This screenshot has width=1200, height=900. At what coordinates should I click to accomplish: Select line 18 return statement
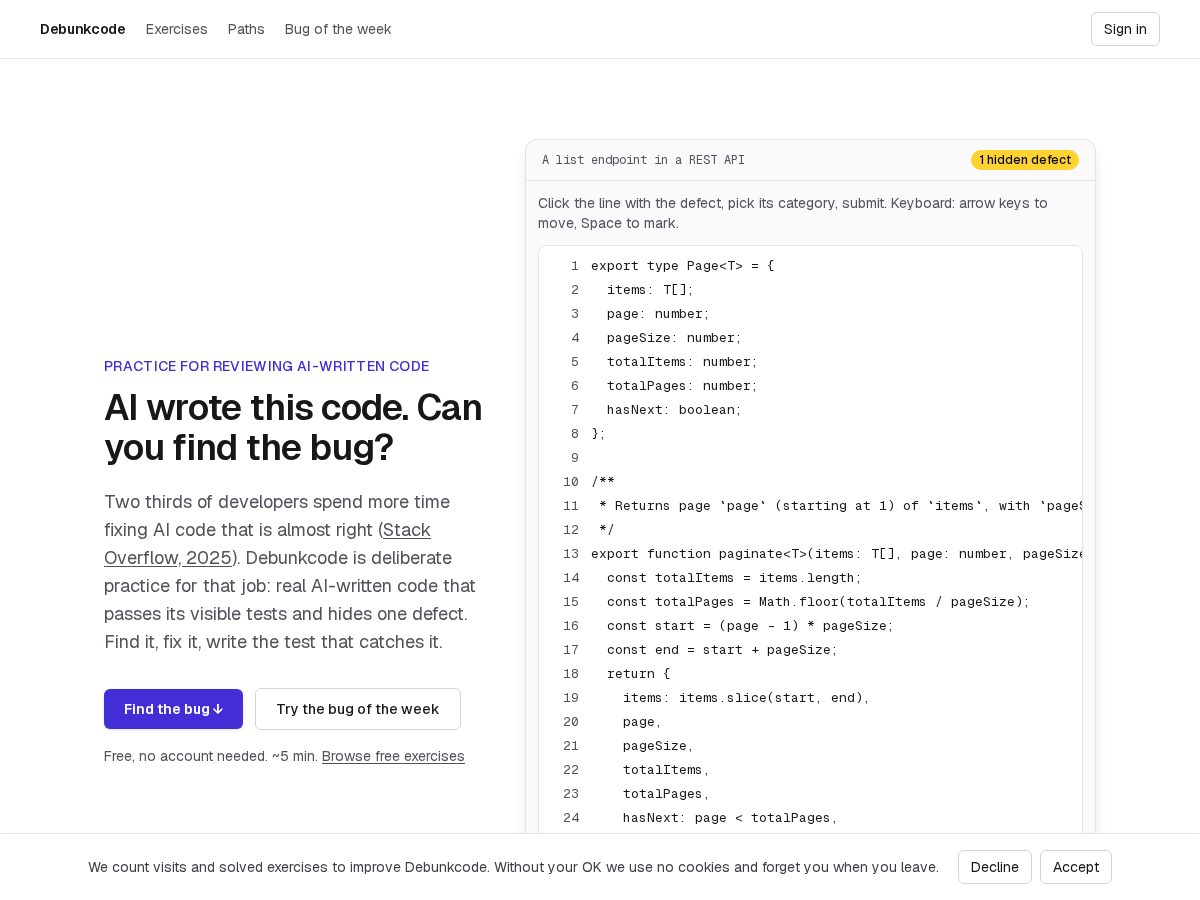[810, 674]
